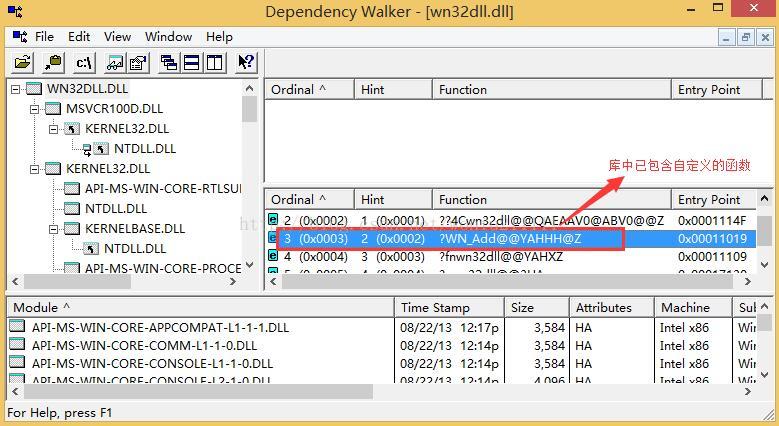Select the ?WN_Add@@YAHHH@Z export row
Image resolution: width=779 pixels, height=426 pixels.
(x=512, y=239)
